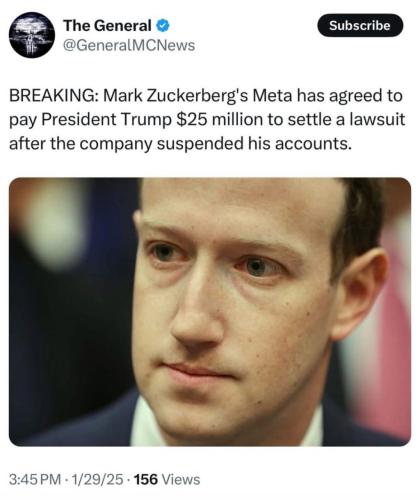The image size is (420, 500).
Task: Open The General's skull profile avatar
Action: tap(32, 35)
